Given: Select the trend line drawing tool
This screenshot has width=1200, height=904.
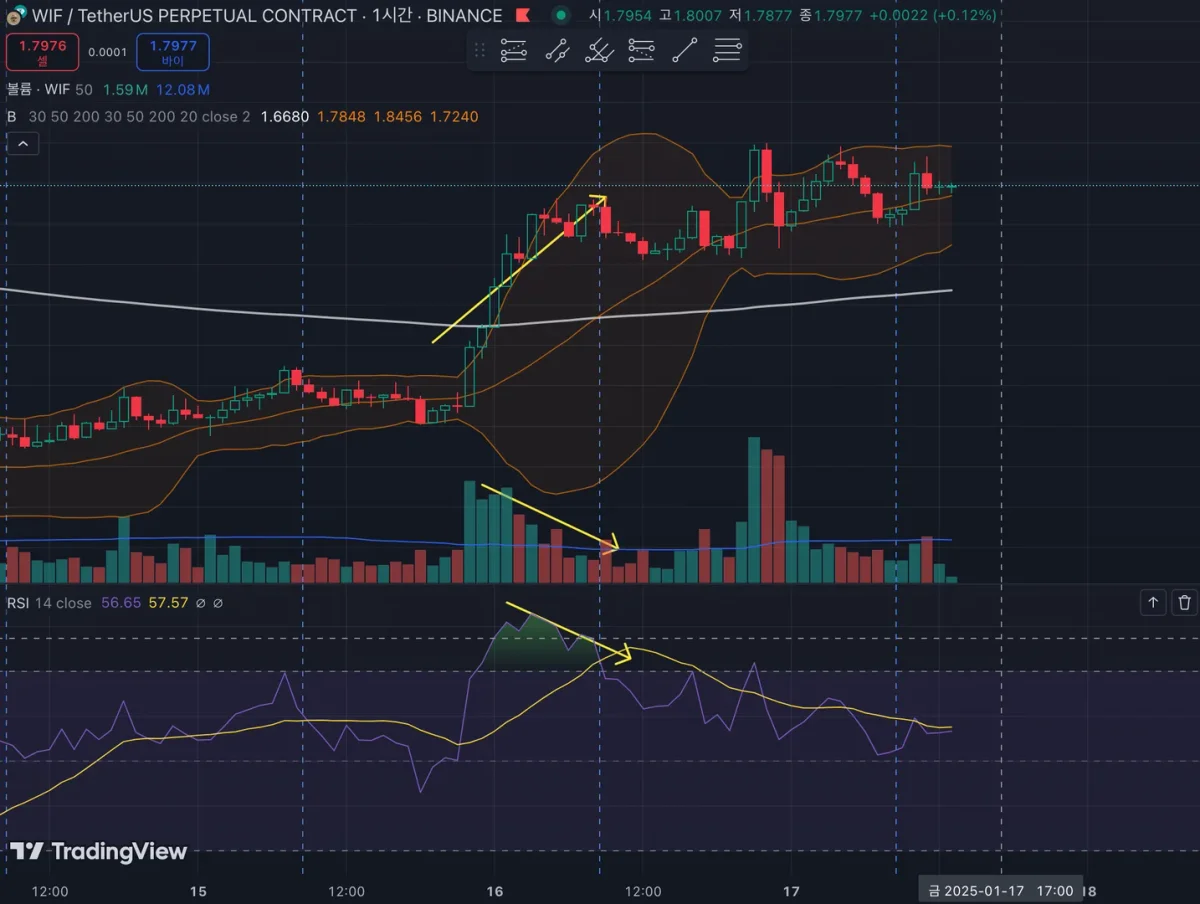Looking at the screenshot, I should [x=685, y=50].
